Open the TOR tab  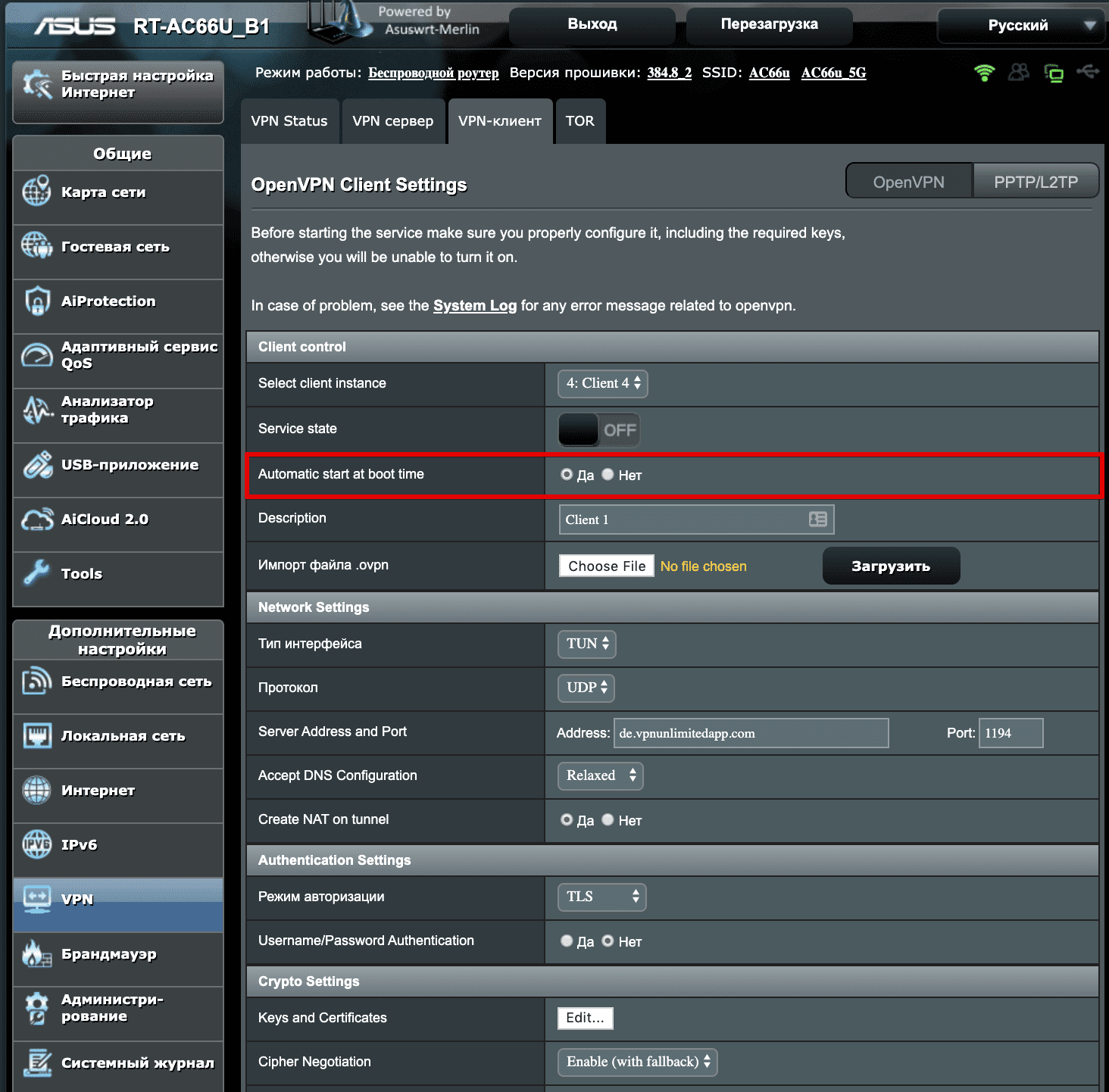[x=580, y=120]
